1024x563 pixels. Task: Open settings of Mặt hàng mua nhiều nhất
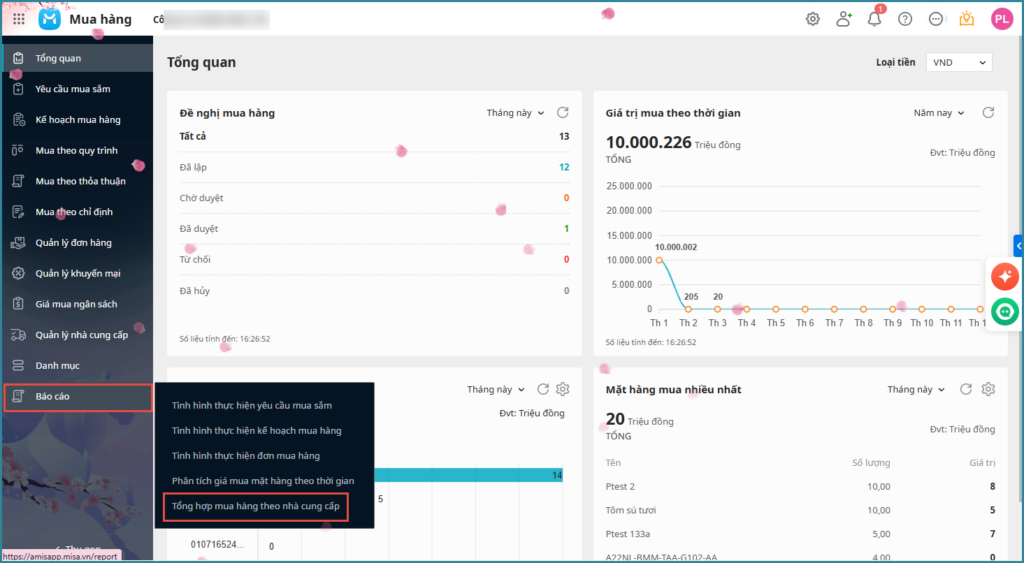[x=988, y=389]
